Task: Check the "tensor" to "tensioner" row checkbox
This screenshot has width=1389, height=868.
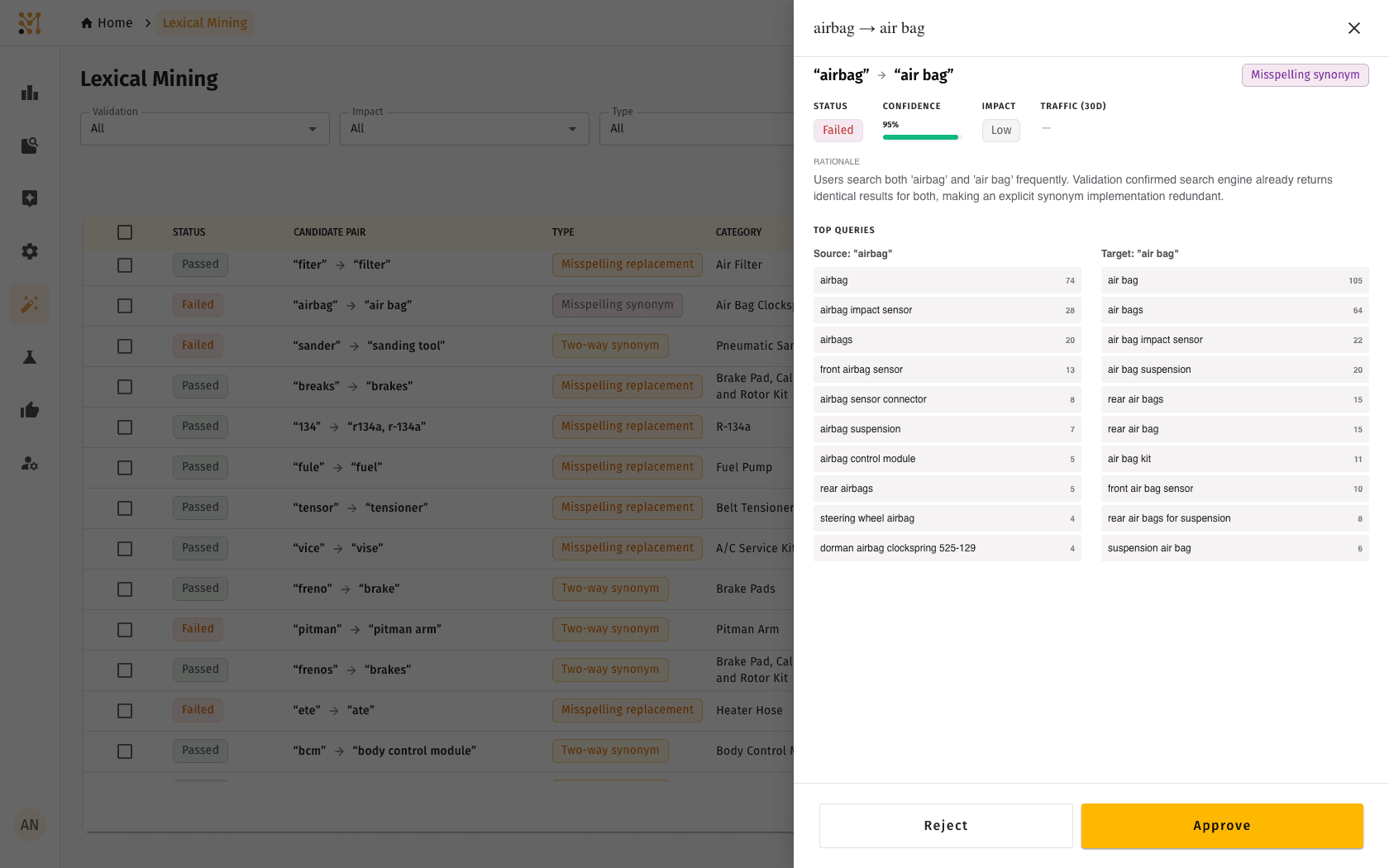Action: click(125, 508)
